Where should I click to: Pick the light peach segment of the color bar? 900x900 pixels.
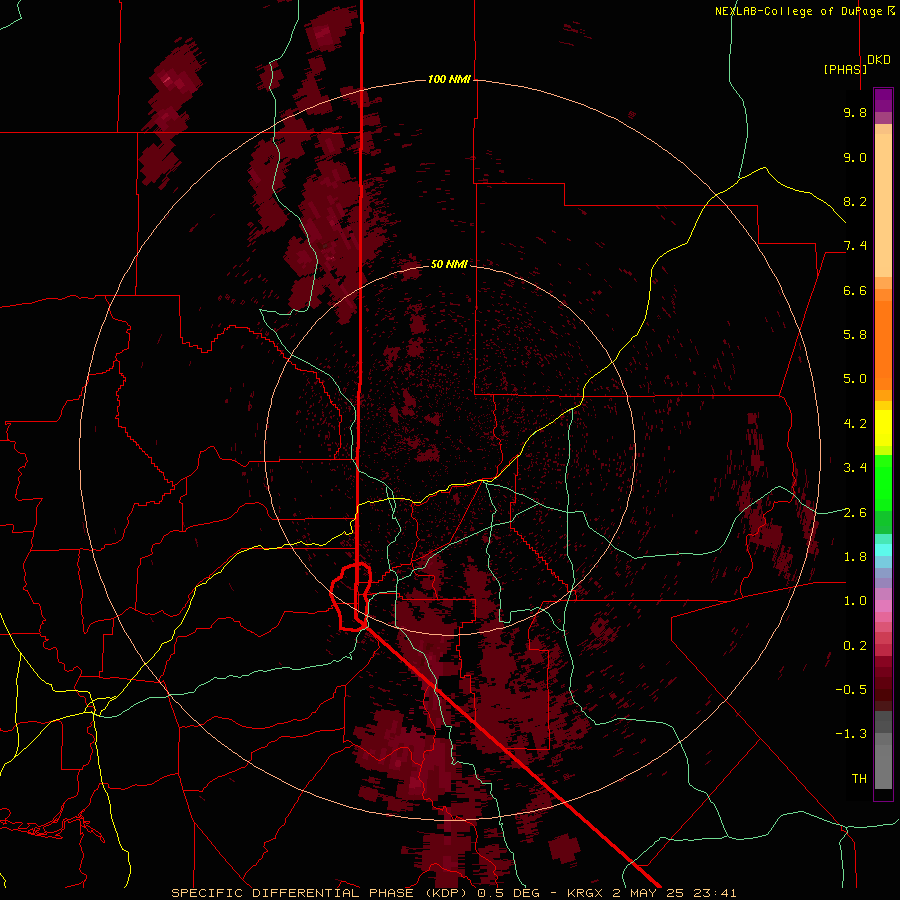(x=883, y=205)
